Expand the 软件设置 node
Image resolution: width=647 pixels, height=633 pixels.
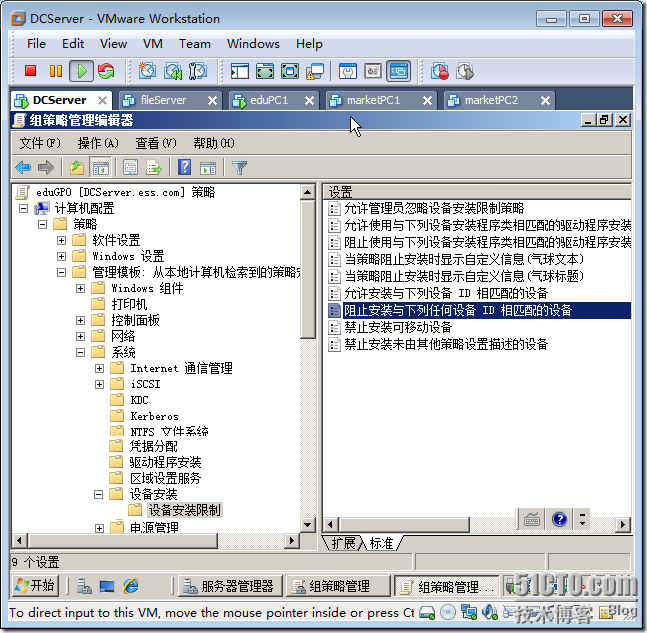point(61,241)
